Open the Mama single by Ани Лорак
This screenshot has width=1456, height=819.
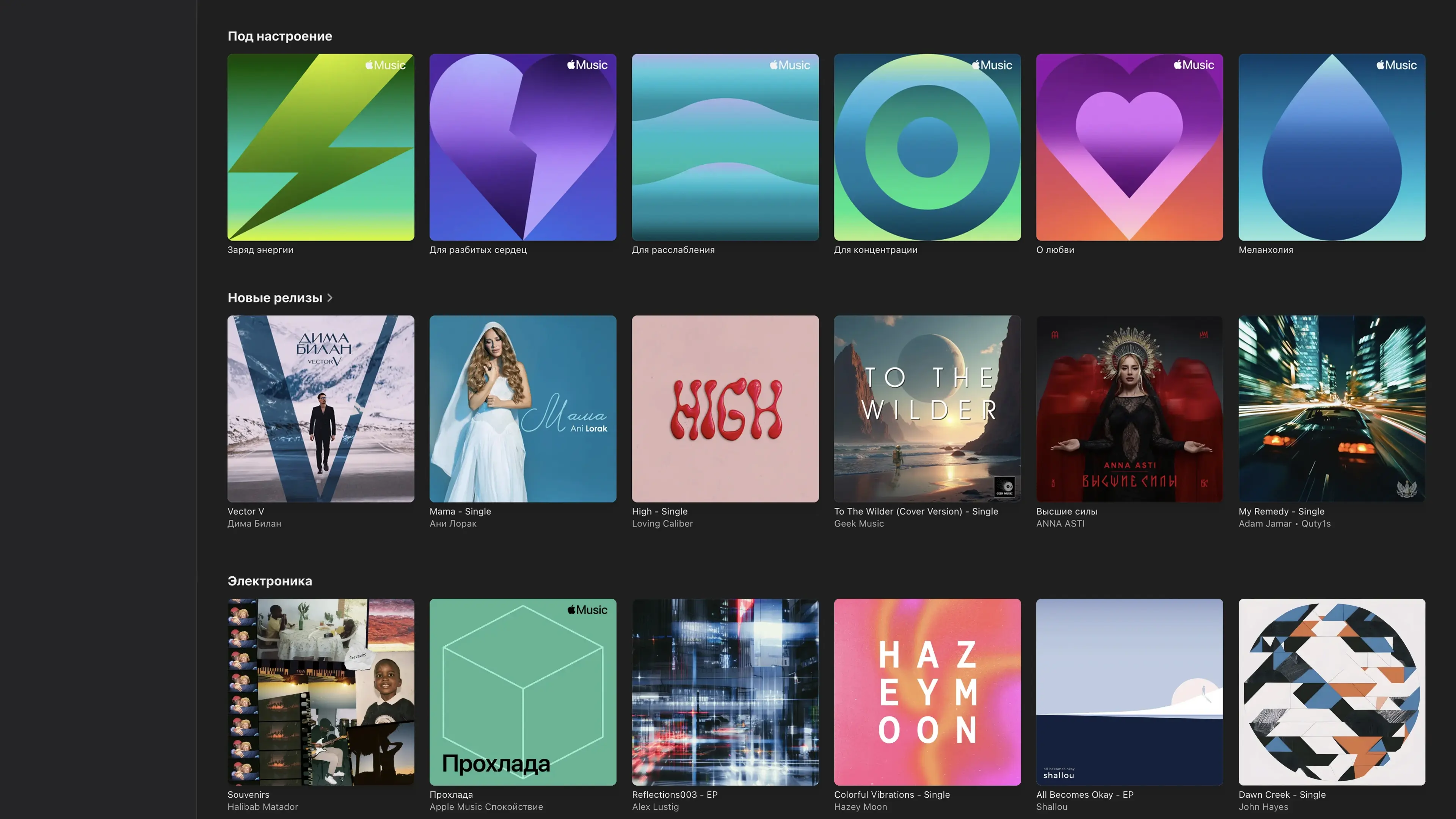(522, 408)
